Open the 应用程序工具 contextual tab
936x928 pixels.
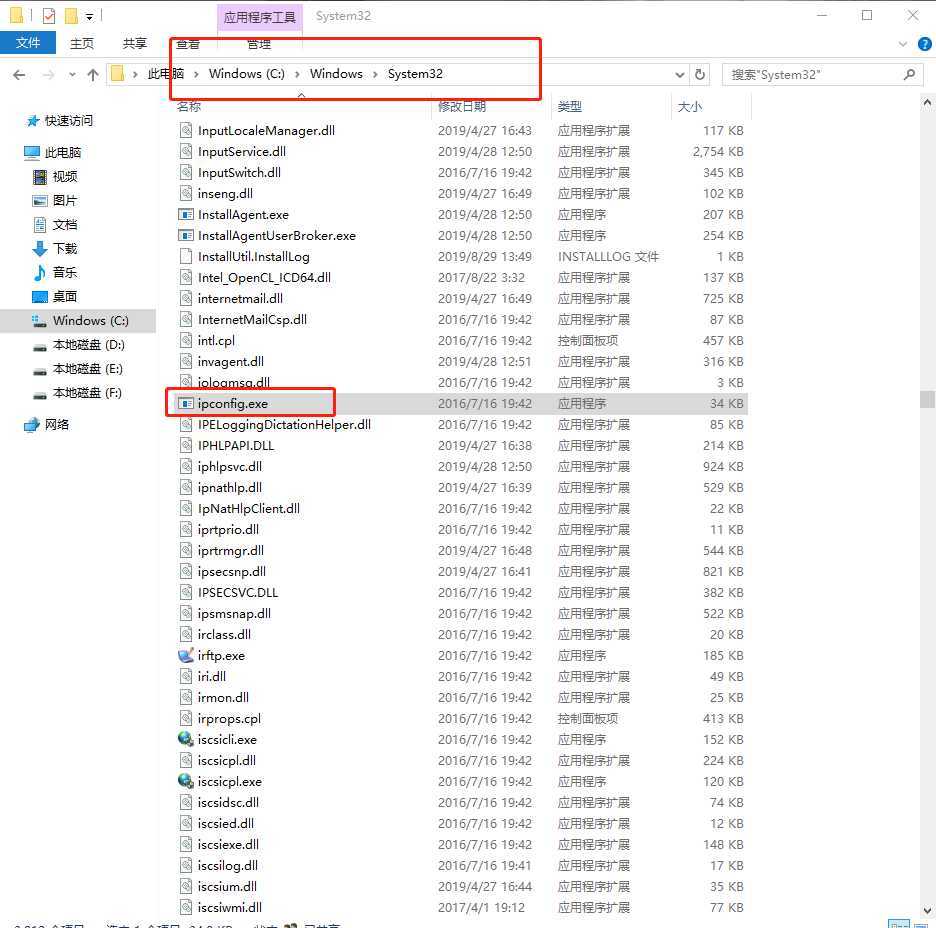260,17
